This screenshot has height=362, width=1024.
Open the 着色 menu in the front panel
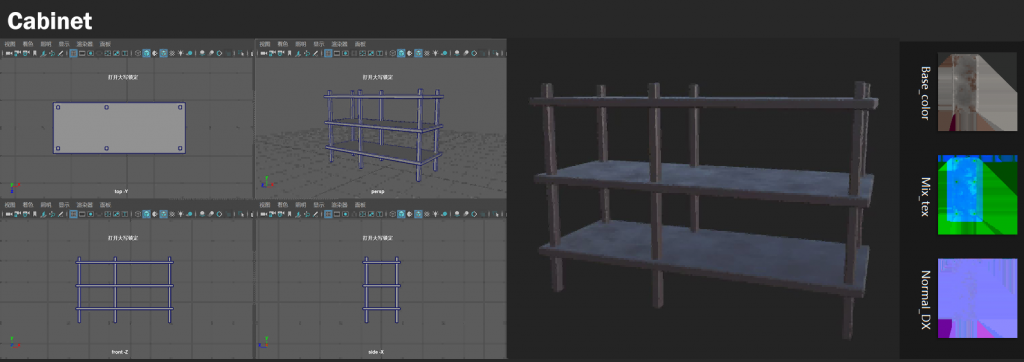click(28, 205)
